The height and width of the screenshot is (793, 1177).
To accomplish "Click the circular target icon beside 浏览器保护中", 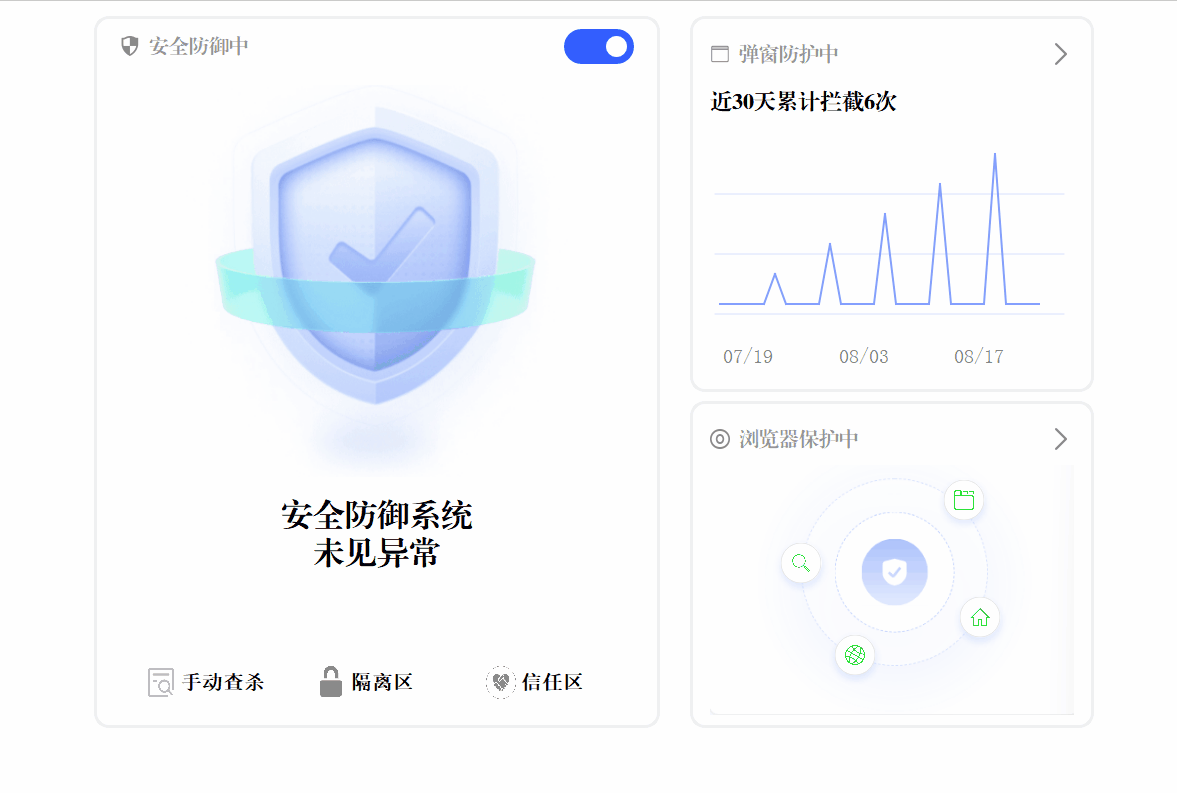I will 720,439.
